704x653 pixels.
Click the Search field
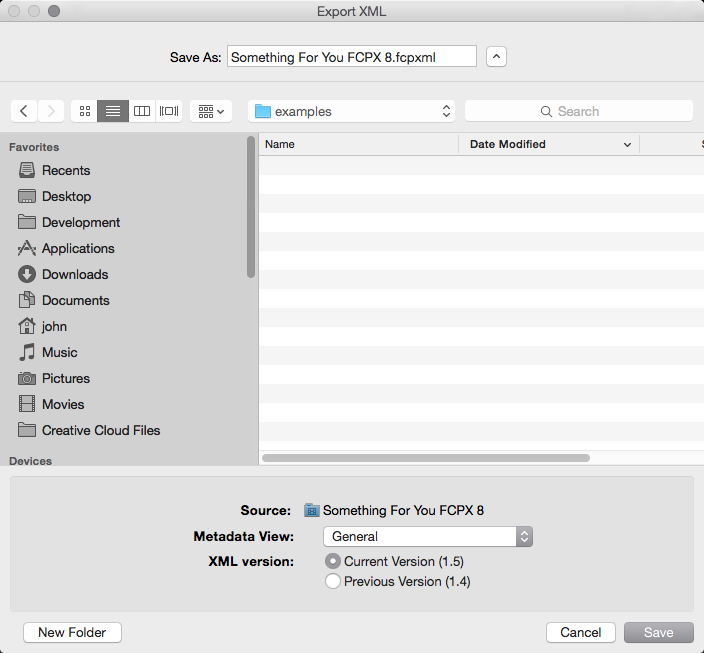tap(579, 111)
